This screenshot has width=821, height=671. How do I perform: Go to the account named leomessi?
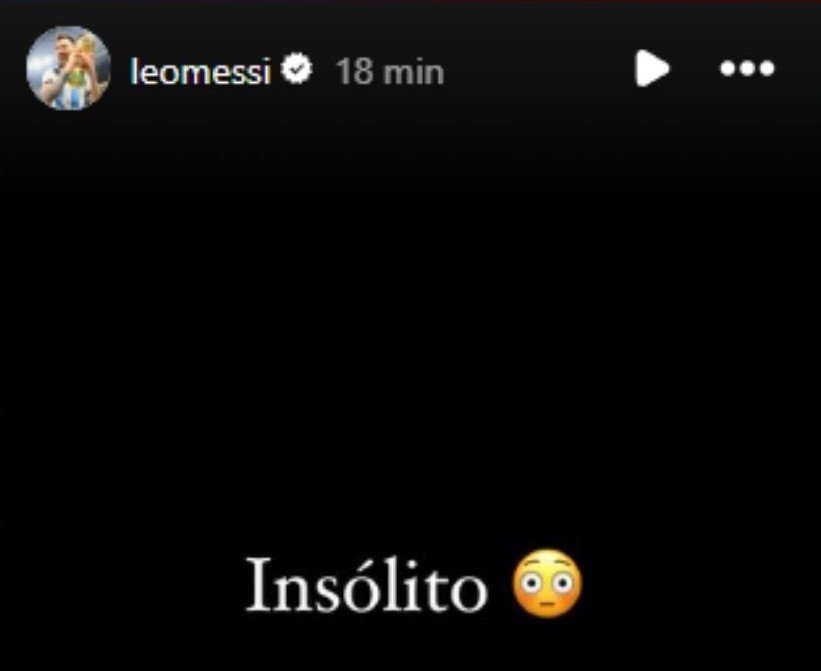201,71
